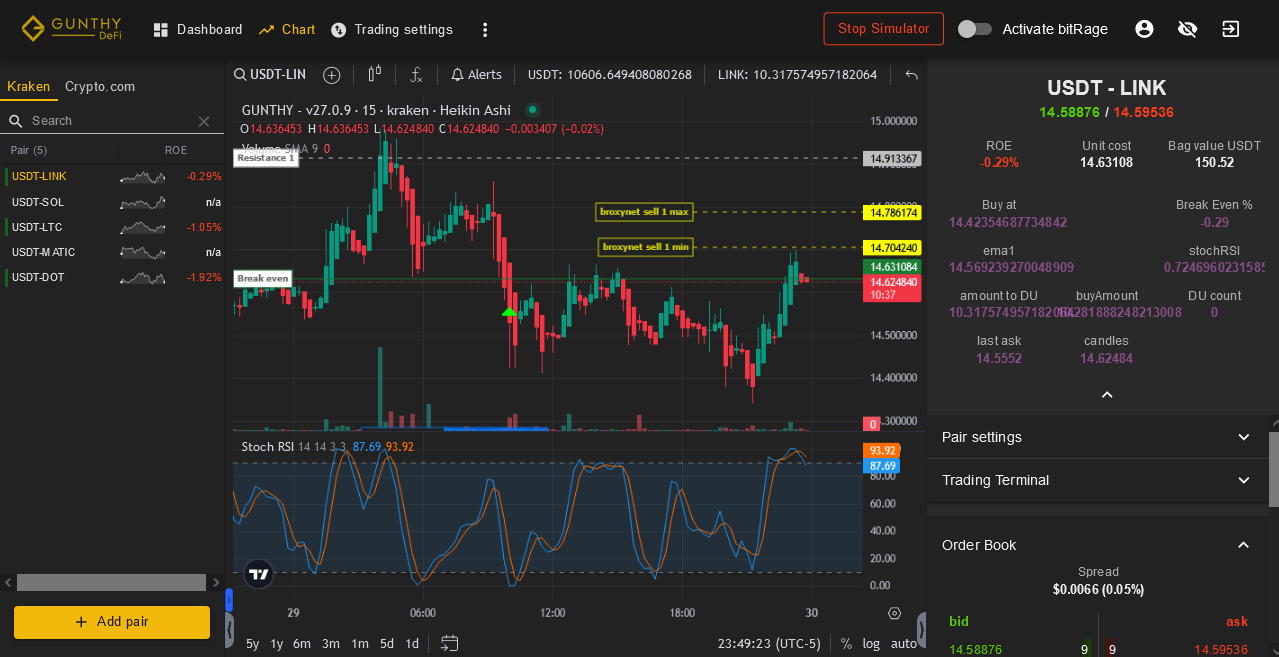Sort pairs by ROE column header
Screen dimensions: 1279x657
(176, 151)
